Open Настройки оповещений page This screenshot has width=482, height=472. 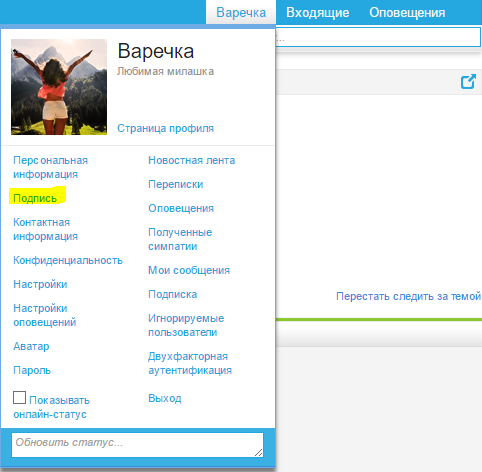click(x=45, y=315)
